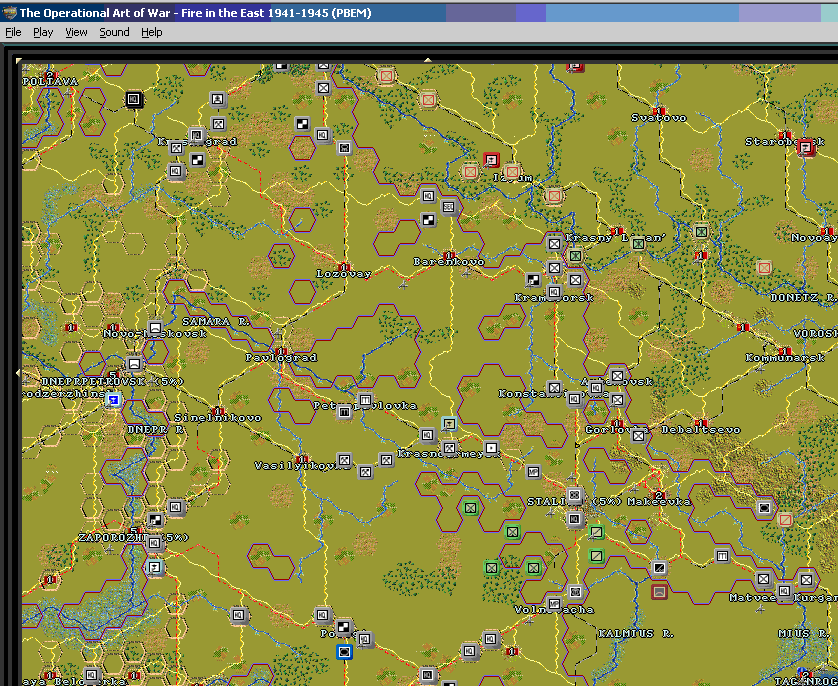Select the light blue unit above Krasnoarmeysk

pyautogui.click(x=449, y=424)
